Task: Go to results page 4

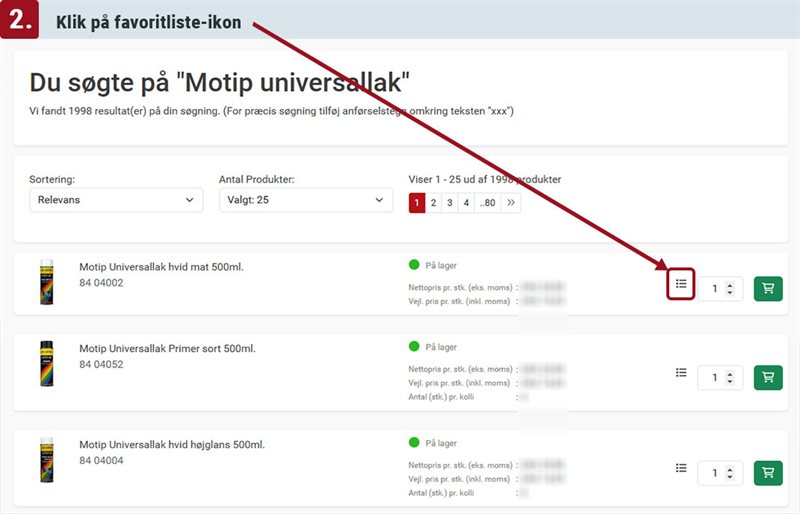Action: [x=465, y=202]
